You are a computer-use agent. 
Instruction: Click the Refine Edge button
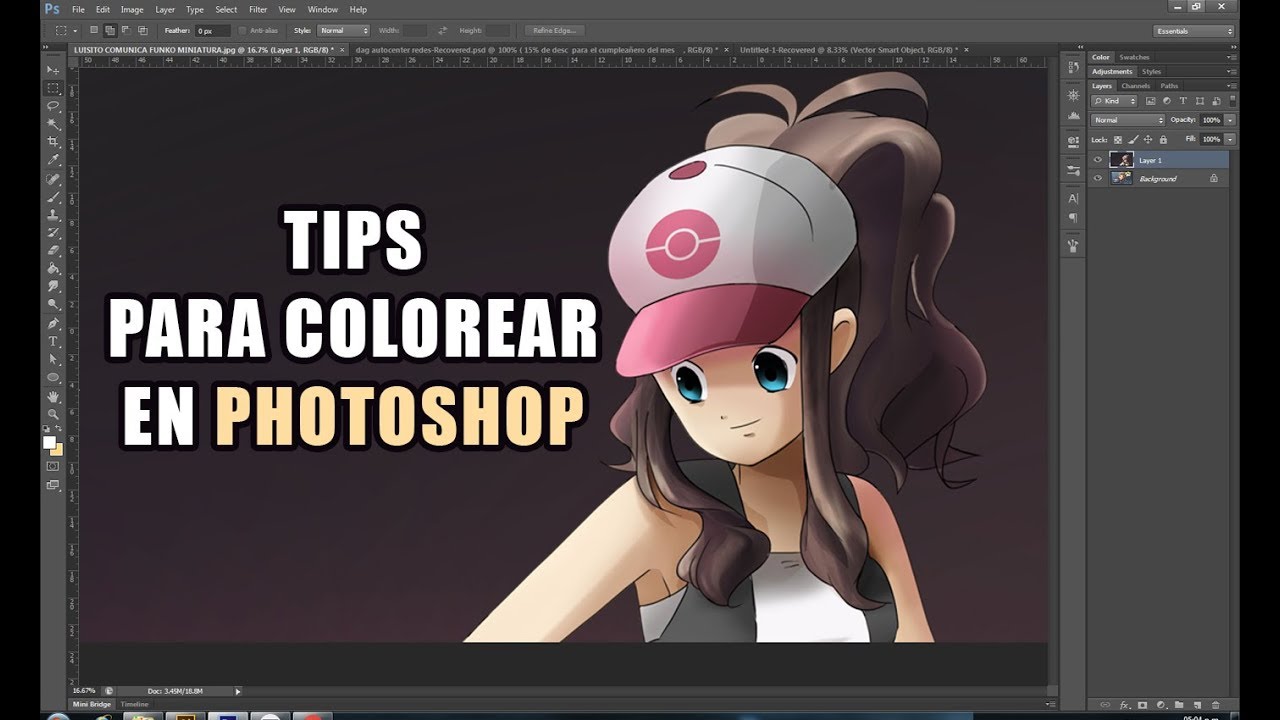553,31
